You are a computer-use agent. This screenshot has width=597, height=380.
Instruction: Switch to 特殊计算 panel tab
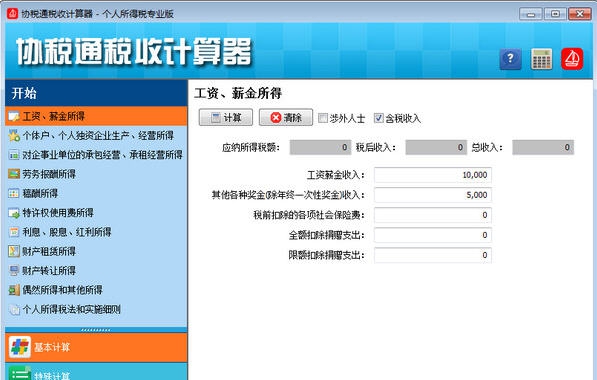coord(96,372)
